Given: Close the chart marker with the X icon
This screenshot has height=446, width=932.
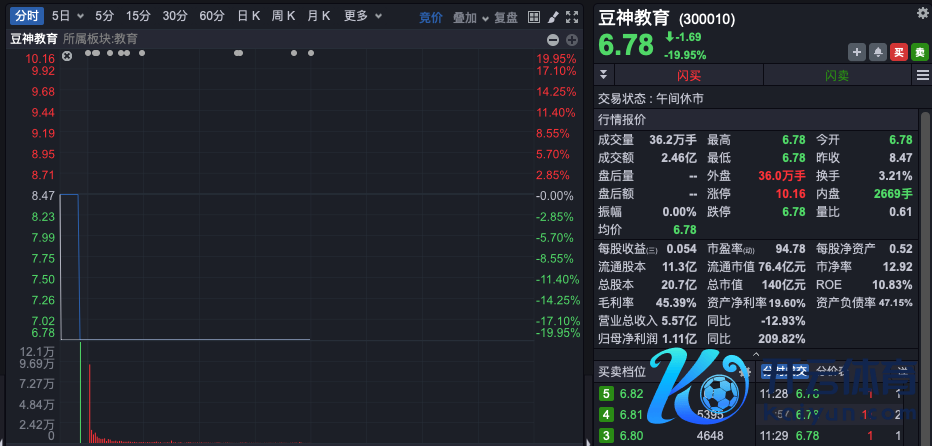Looking at the screenshot, I should (x=67, y=57).
